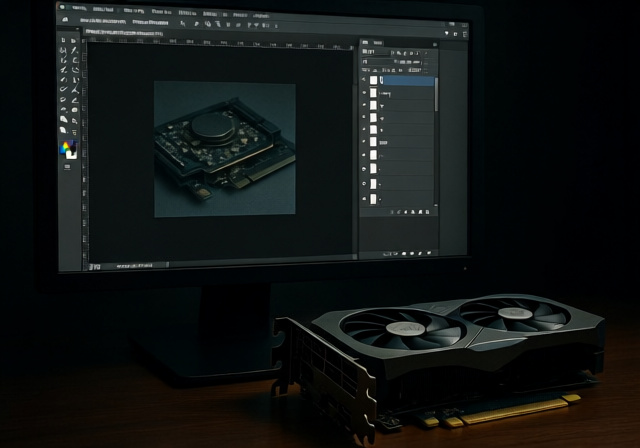Open the layers panel flyout menu icon
This screenshot has height=448, width=640.
pyautogui.click(x=435, y=44)
